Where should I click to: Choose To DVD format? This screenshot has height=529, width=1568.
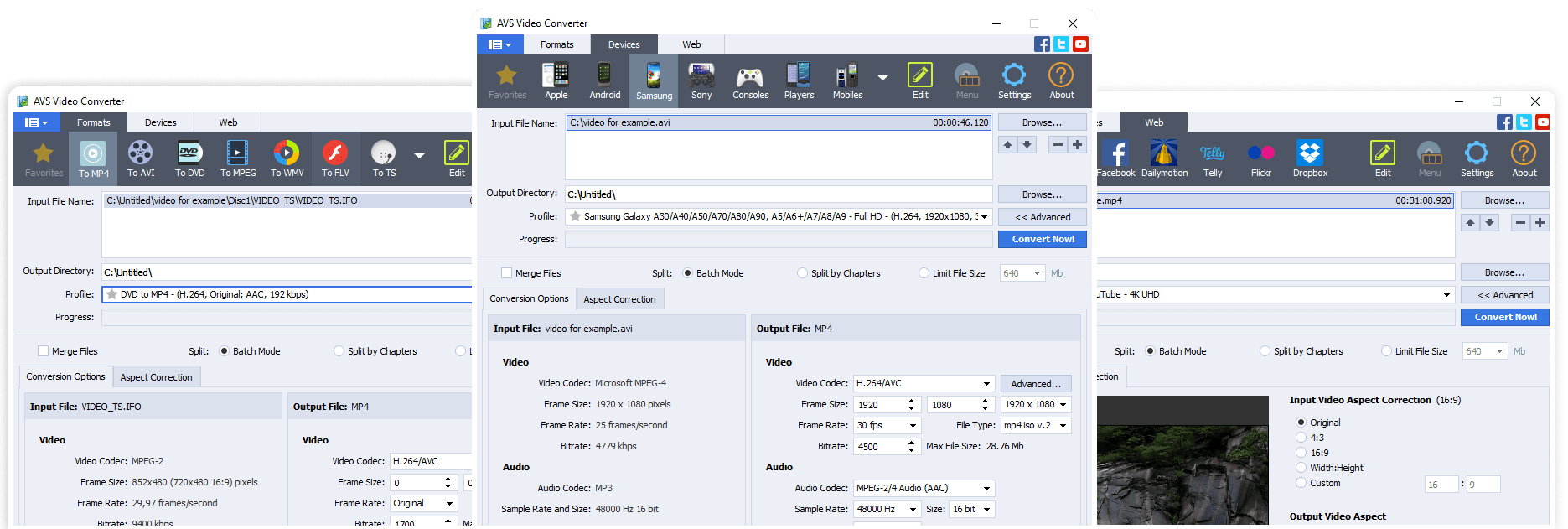[x=189, y=158]
